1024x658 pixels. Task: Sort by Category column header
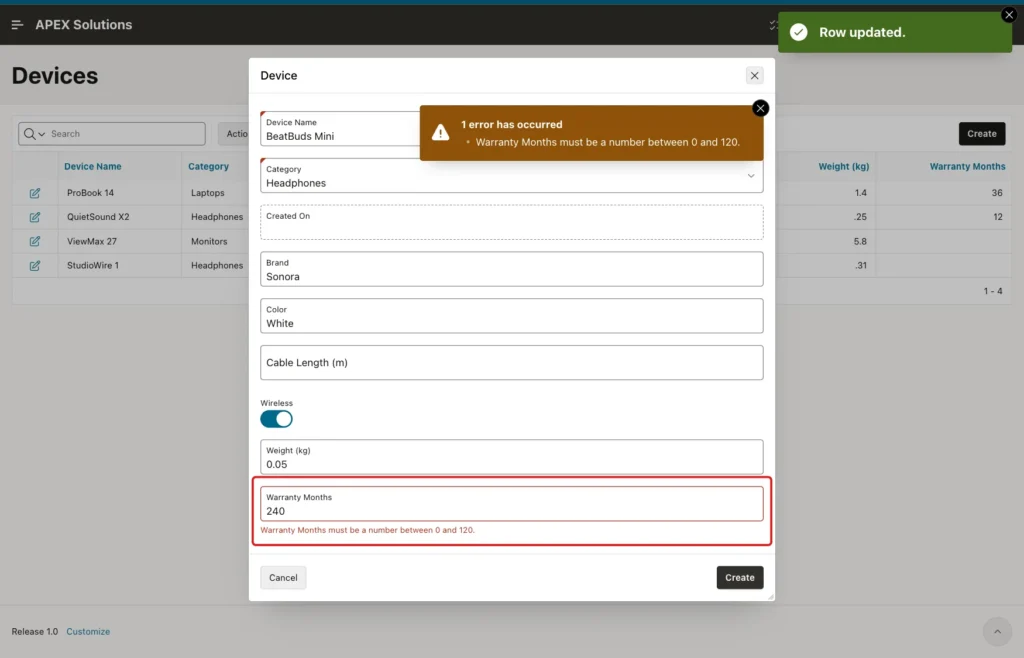tap(208, 166)
